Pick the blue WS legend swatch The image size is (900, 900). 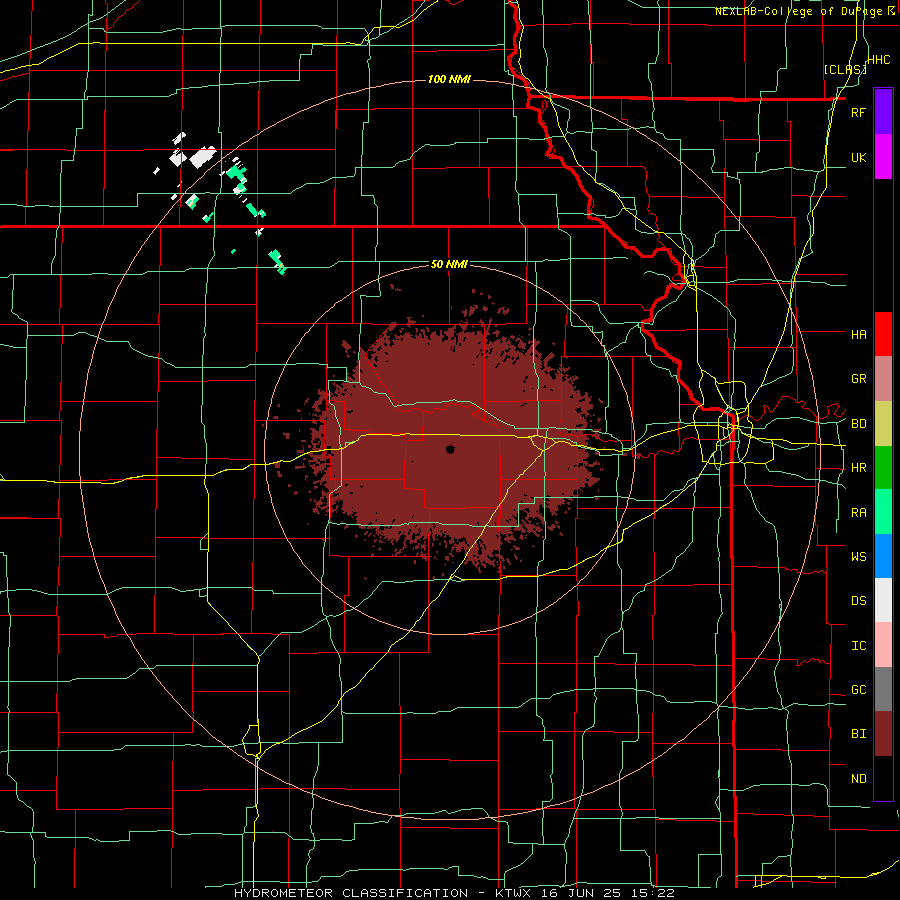pos(883,556)
